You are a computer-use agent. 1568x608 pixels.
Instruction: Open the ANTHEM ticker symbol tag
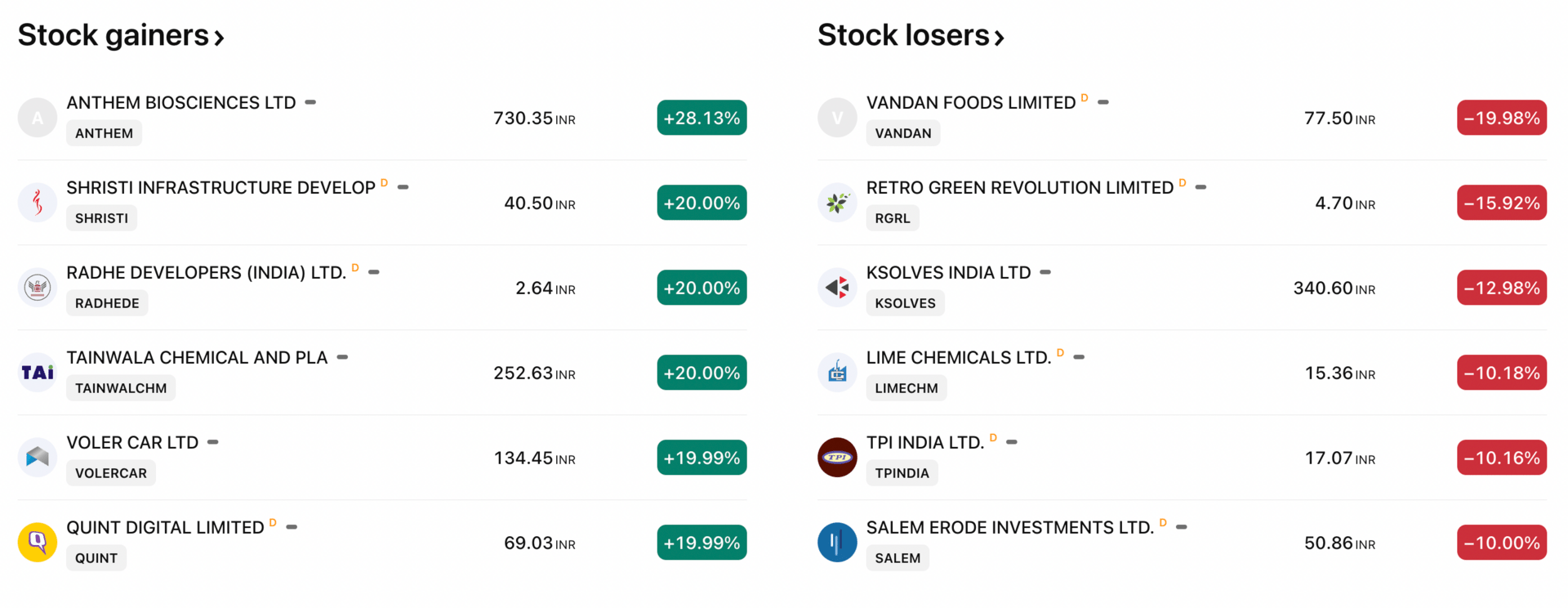click(104, 133)
